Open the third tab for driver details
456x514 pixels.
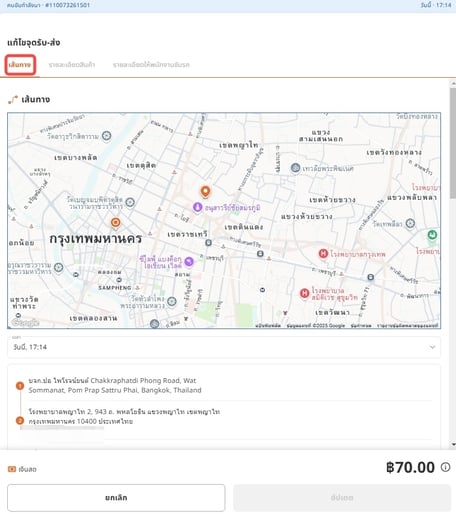[151, 65]
